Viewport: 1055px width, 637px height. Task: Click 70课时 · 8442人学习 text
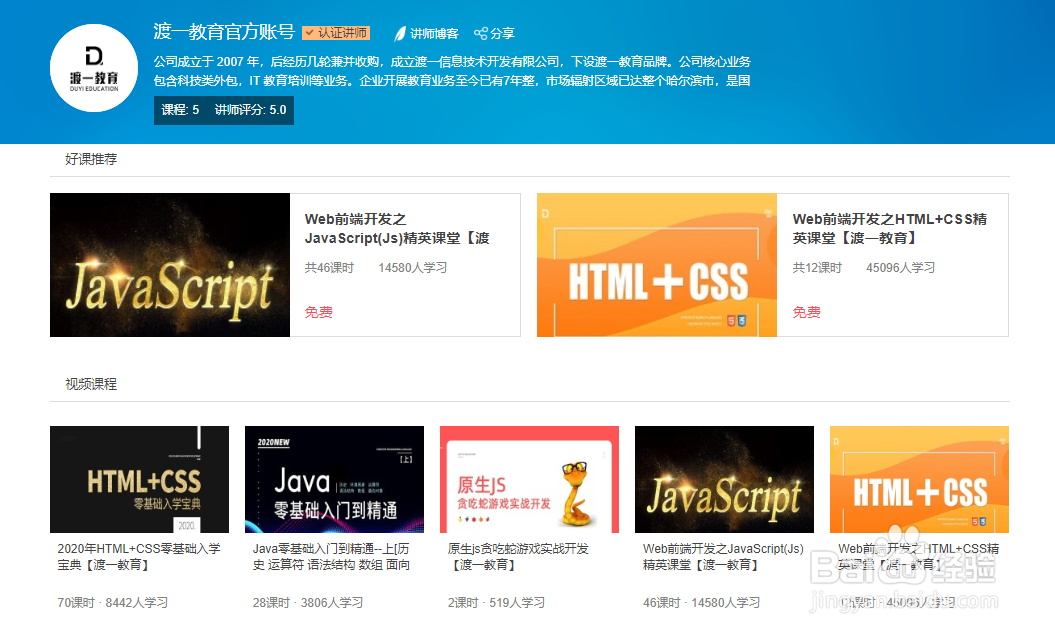pyautogui.click(x=112, y=603)
